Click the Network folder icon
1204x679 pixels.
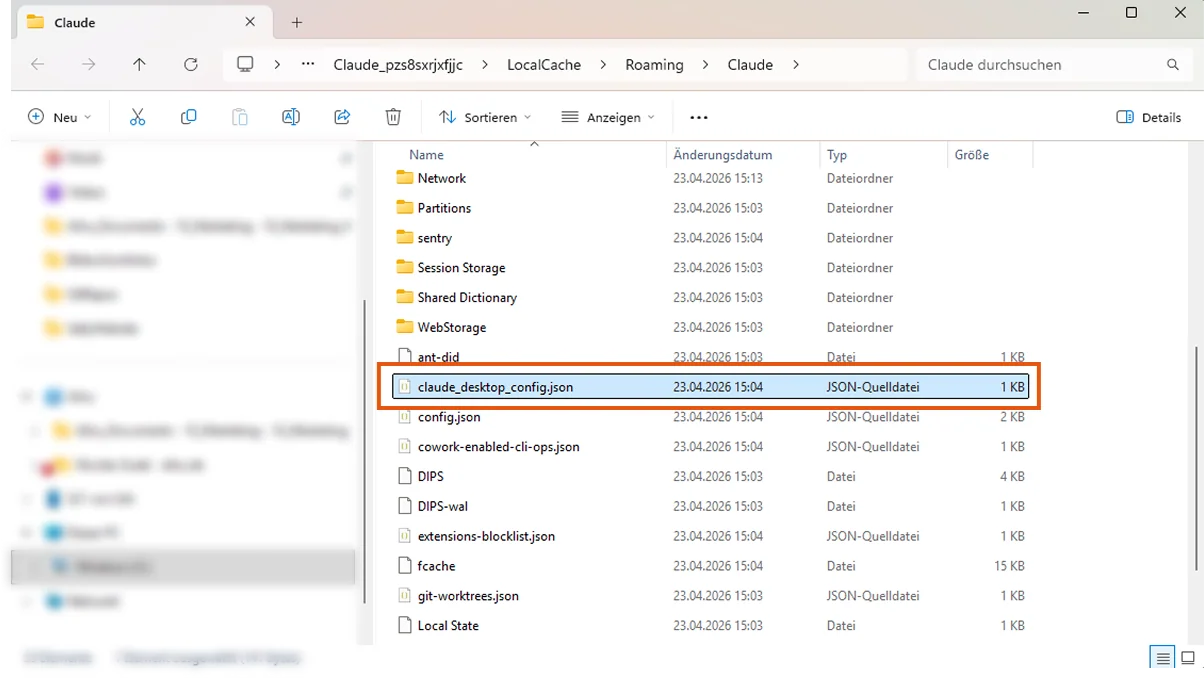click(x=404, y=178)
